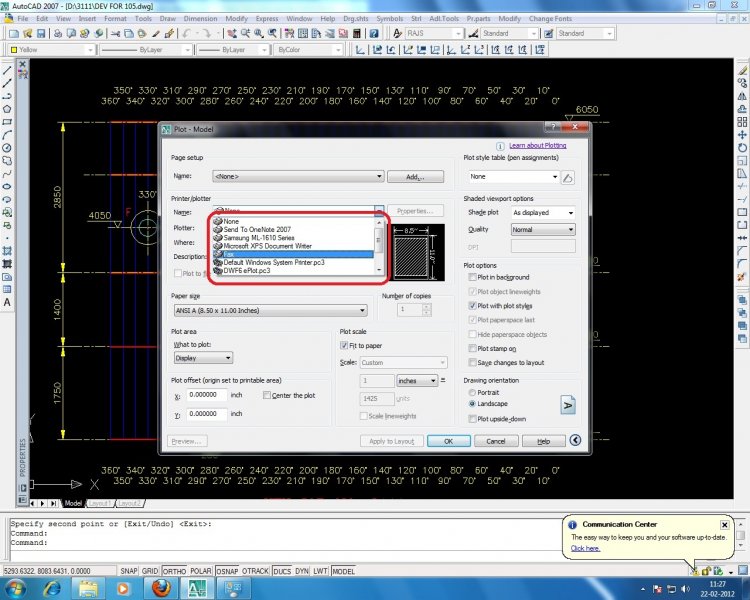Open the Plot style table dropdown
This screenshot has width=750, height=600.
point(513,177)
